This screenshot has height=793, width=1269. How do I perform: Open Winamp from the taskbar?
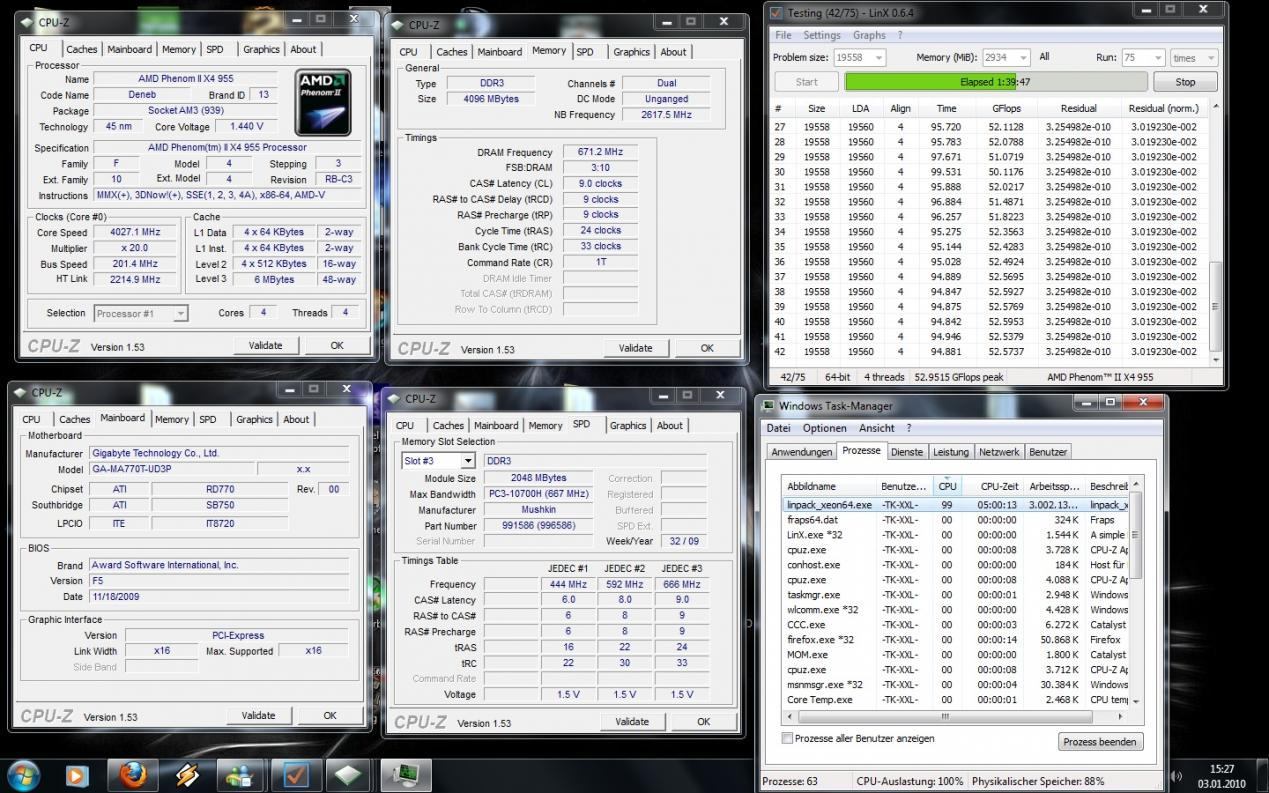coord(187,775)
